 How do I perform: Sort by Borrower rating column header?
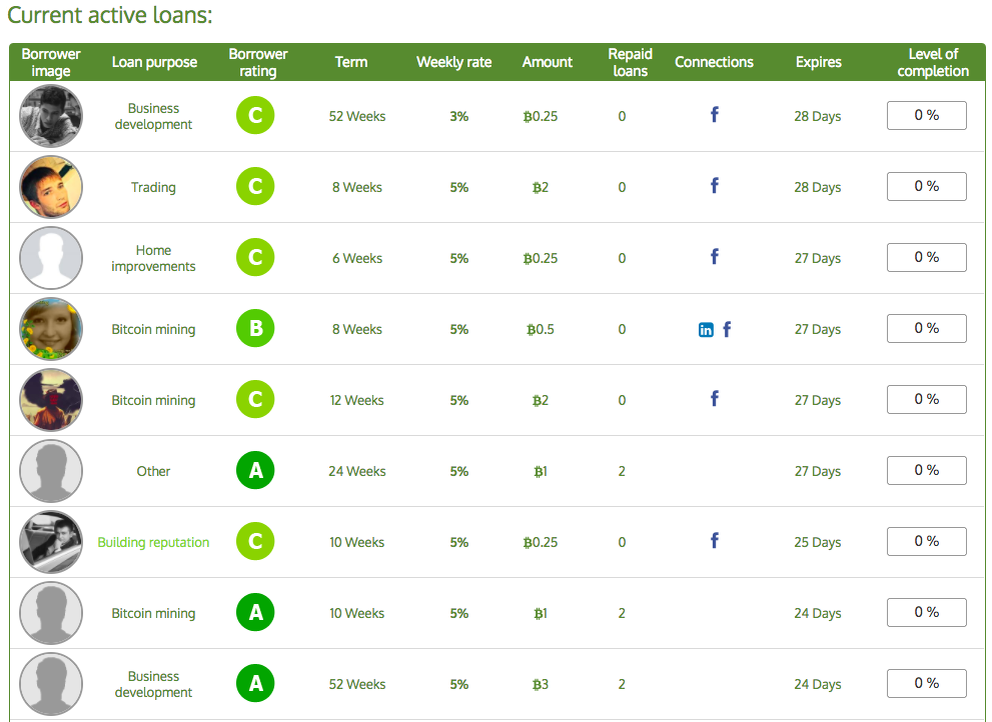(258, 62)
